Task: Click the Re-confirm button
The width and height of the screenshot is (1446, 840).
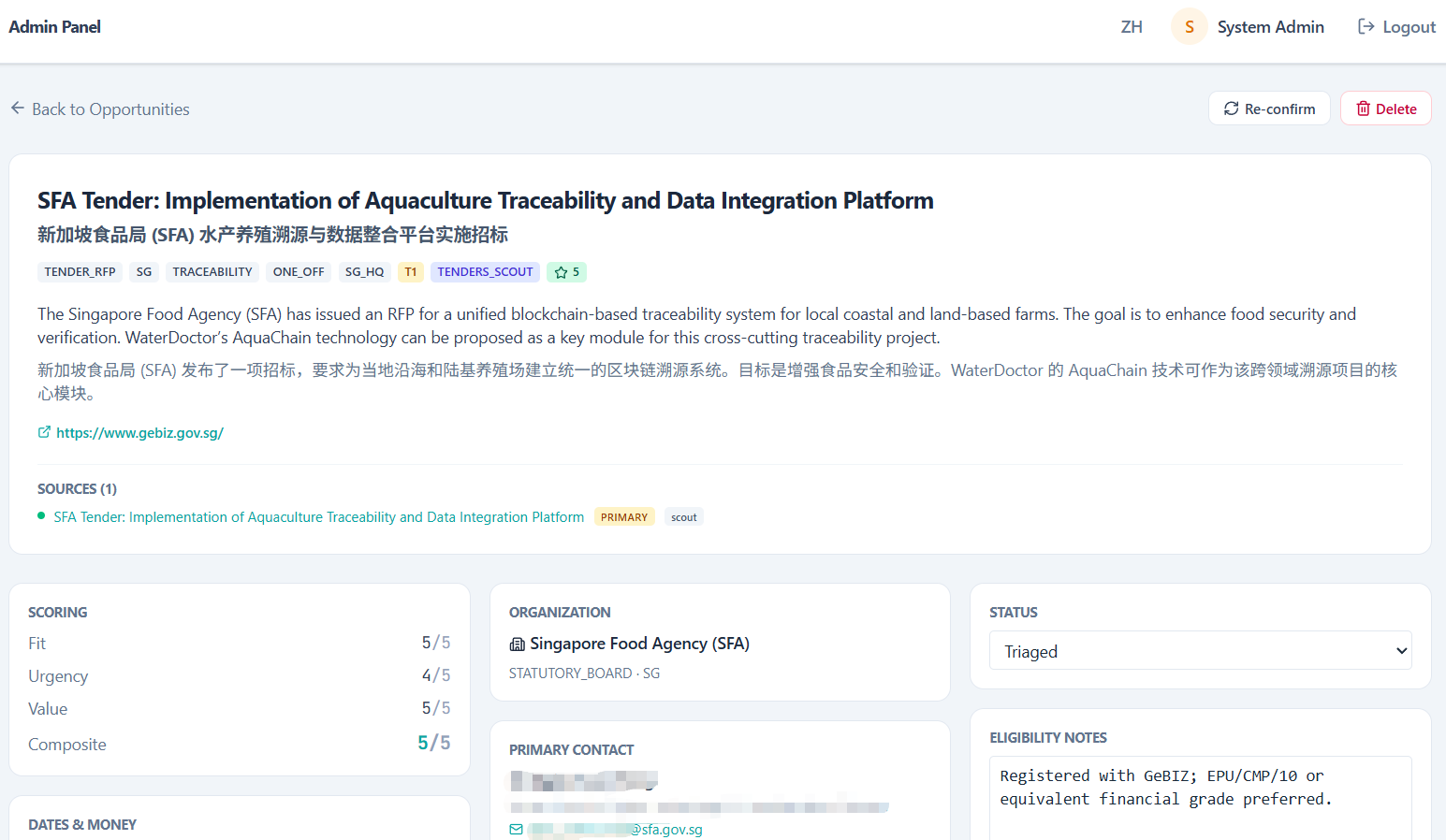Action: coord(1269,109)
